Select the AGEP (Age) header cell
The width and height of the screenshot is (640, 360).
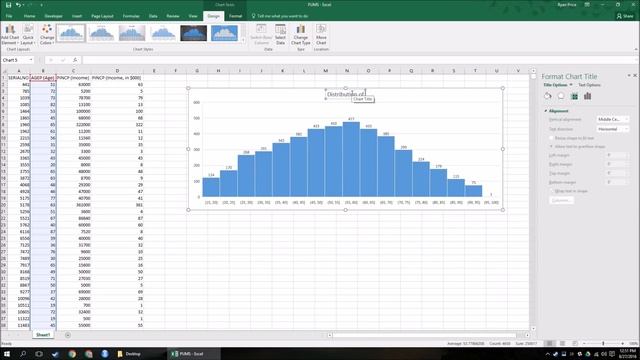43,78
